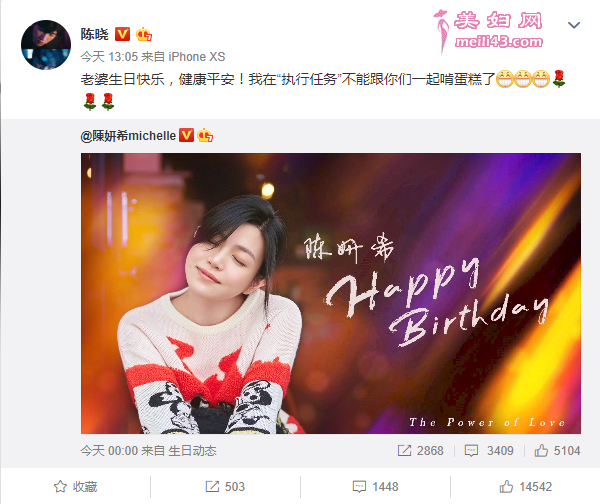Open the @陳妍希michelle profile link
The width and height of the screenshot is (600, 504).
pyautogui.click(x=128, y=135)
